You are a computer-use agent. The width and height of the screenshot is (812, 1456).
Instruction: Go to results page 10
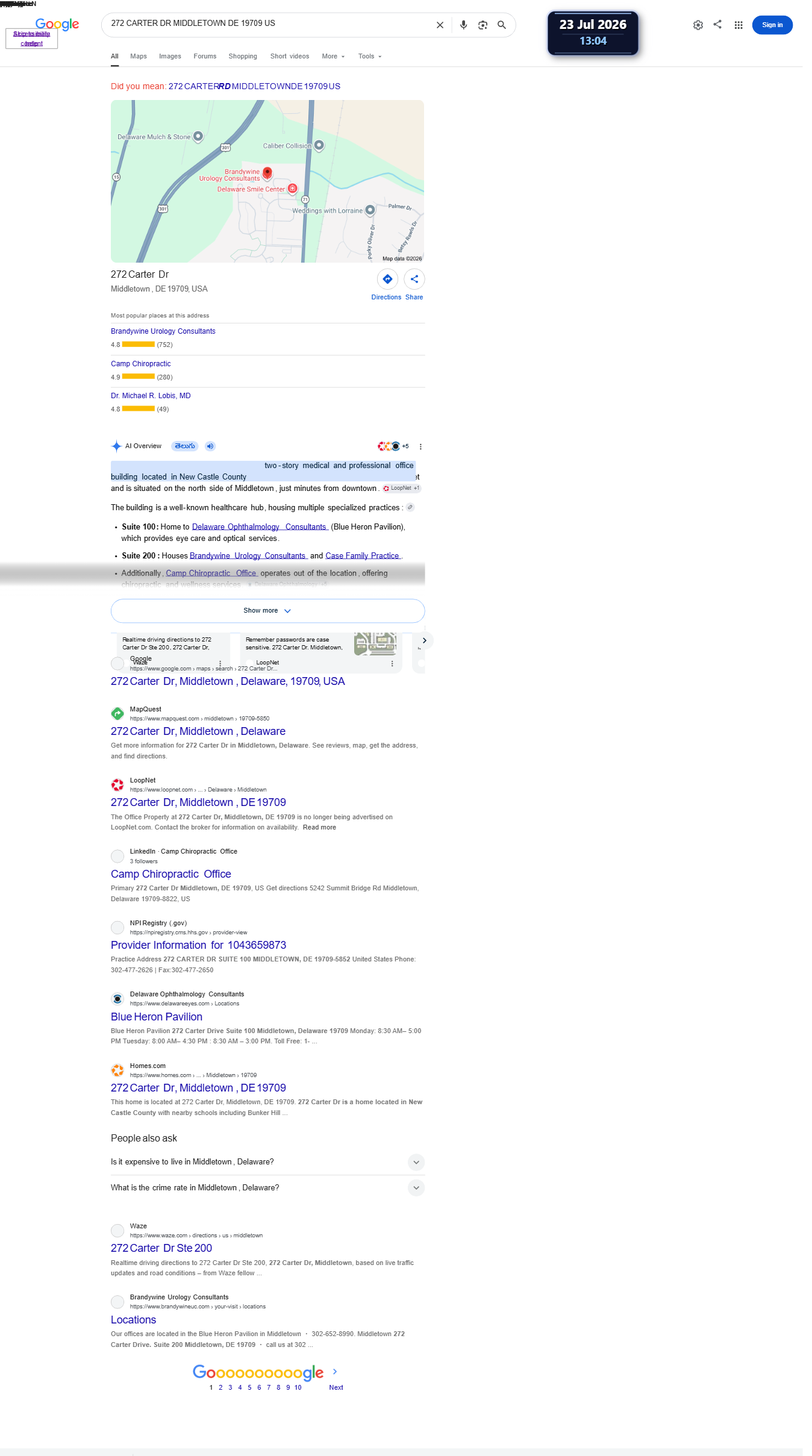point(298,1387)
